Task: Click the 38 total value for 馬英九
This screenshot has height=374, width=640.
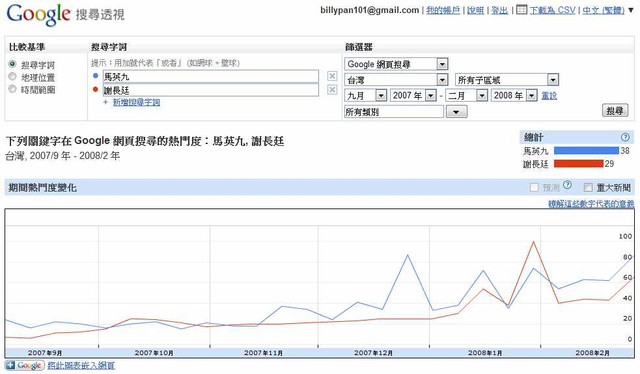Action: coord(625,151)
